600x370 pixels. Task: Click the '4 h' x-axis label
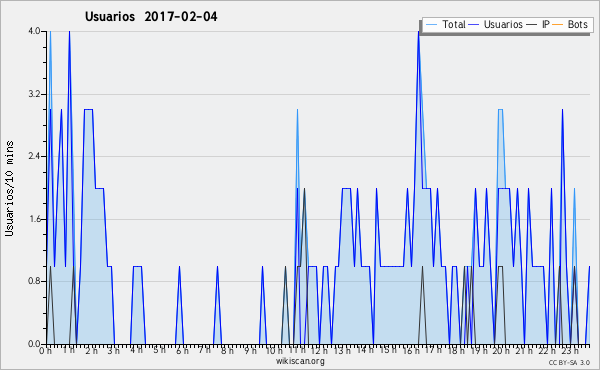coord(136,350)
